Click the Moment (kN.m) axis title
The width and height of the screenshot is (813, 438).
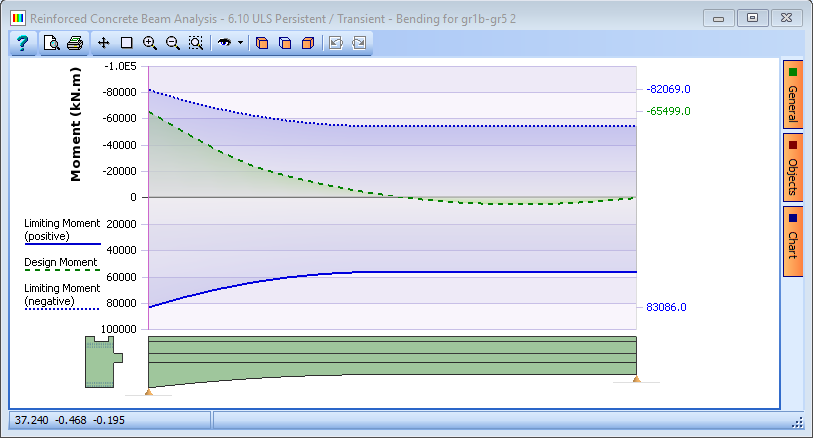pyautogui.click(x=76, y=124)
